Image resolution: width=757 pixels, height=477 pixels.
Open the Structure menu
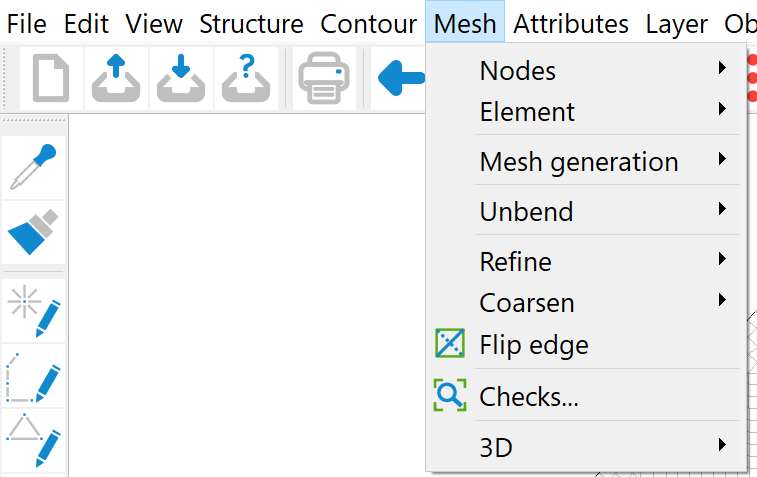click(251, 24)
